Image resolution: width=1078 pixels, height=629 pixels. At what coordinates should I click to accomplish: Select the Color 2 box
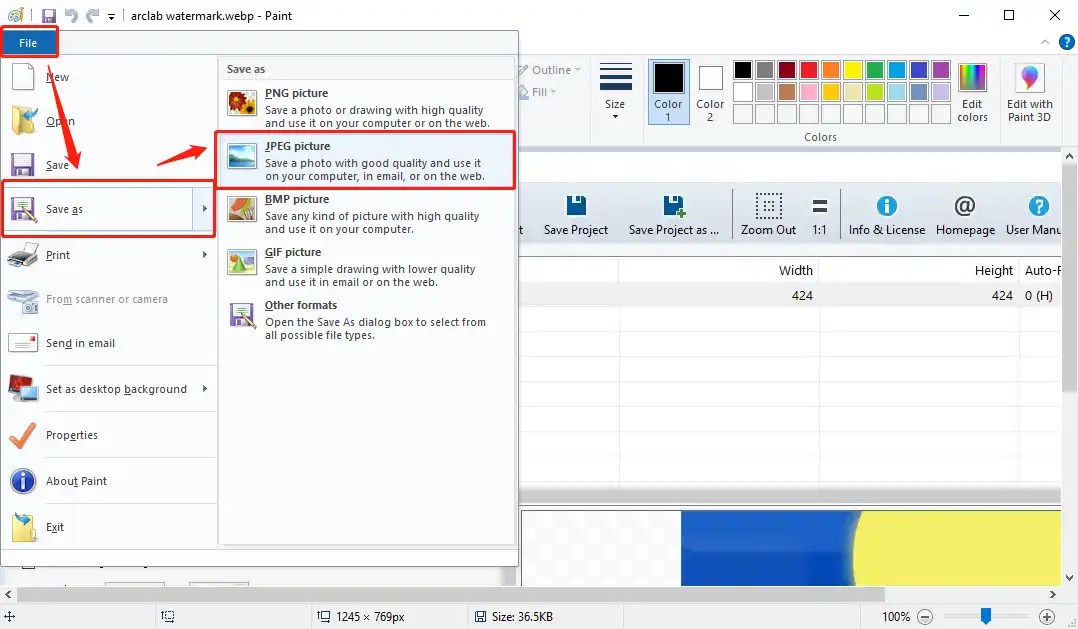coord(710,92)
